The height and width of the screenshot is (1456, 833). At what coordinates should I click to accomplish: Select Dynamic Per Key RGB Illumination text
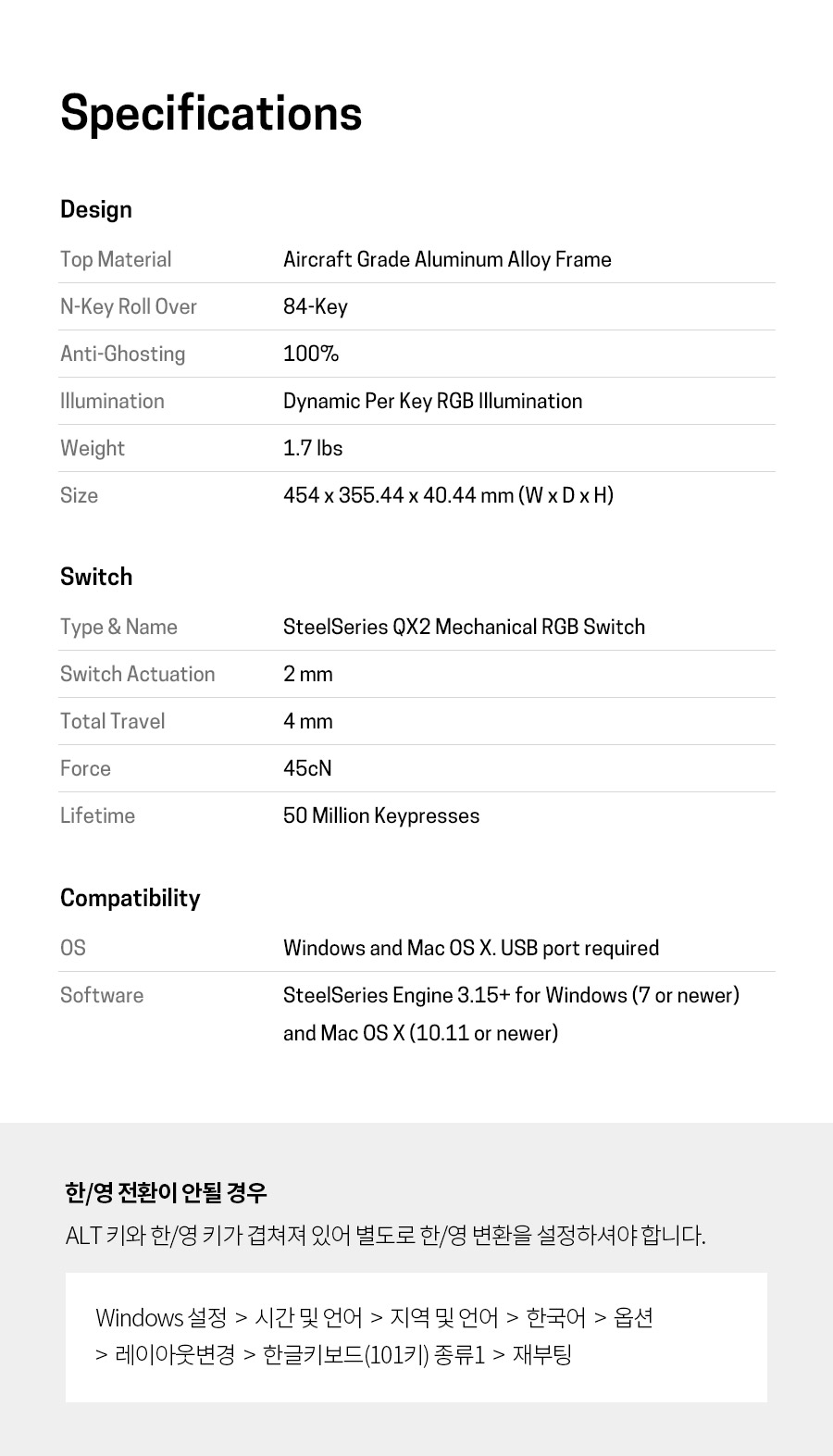click(433, 401)
